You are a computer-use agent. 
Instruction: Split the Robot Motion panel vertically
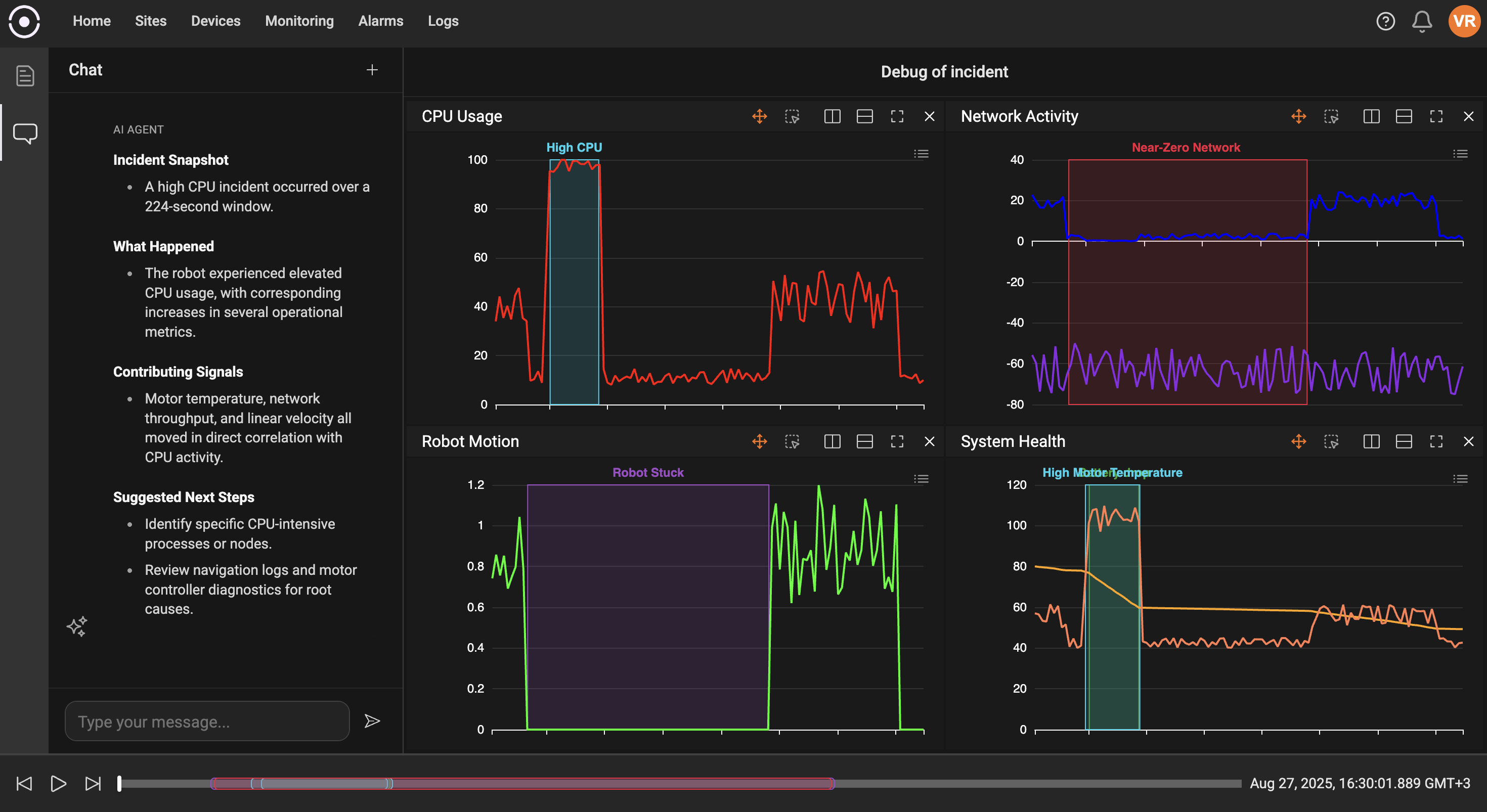pos(832,441)
